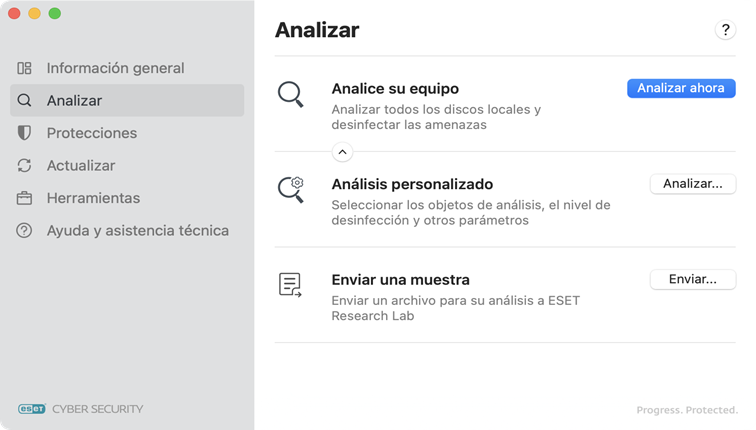
Task: Click the question-circle icon for Ayuda y asistencia
Action: click(25, 231)
